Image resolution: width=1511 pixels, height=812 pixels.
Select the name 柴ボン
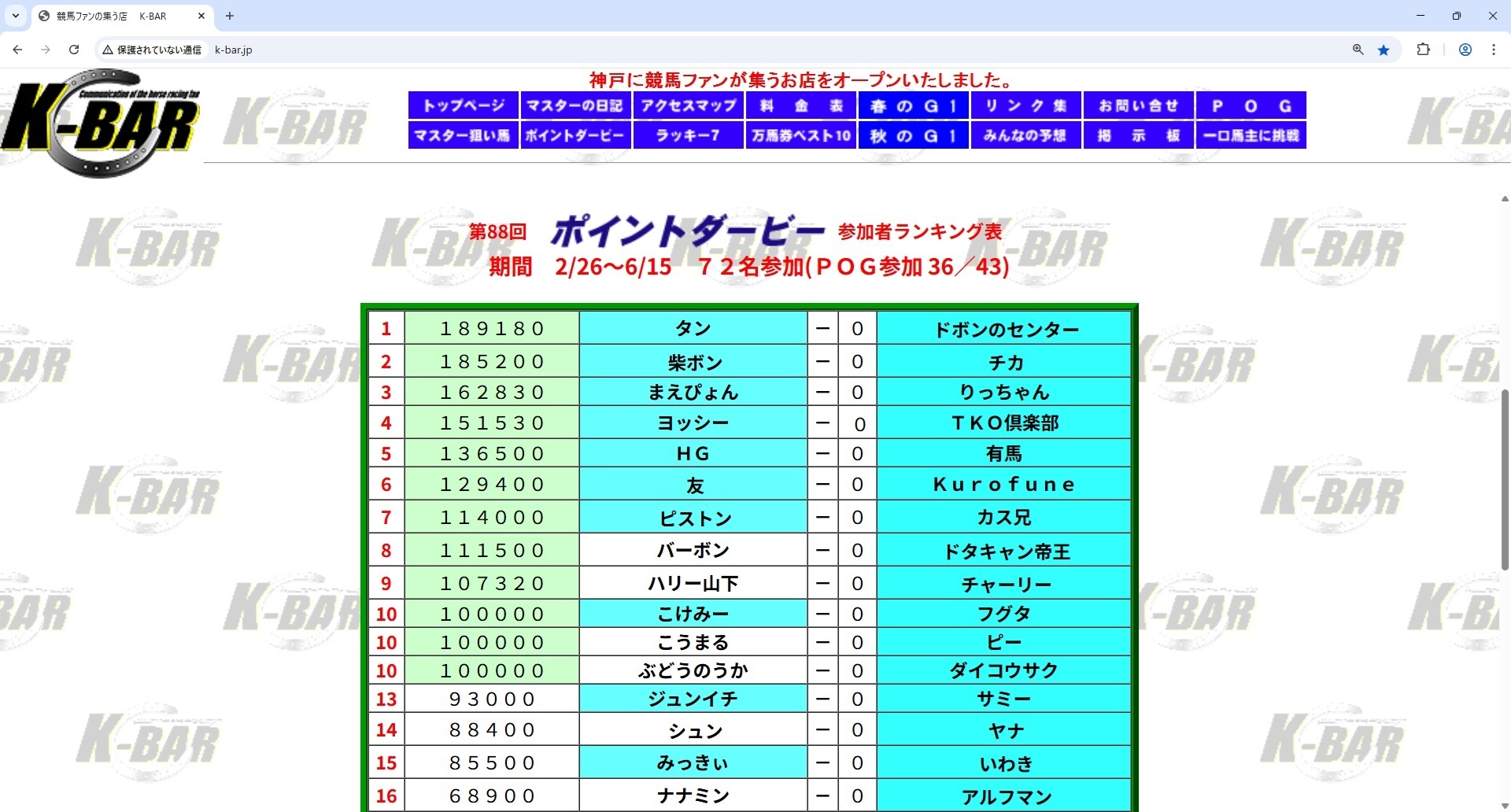click(693, 361)
